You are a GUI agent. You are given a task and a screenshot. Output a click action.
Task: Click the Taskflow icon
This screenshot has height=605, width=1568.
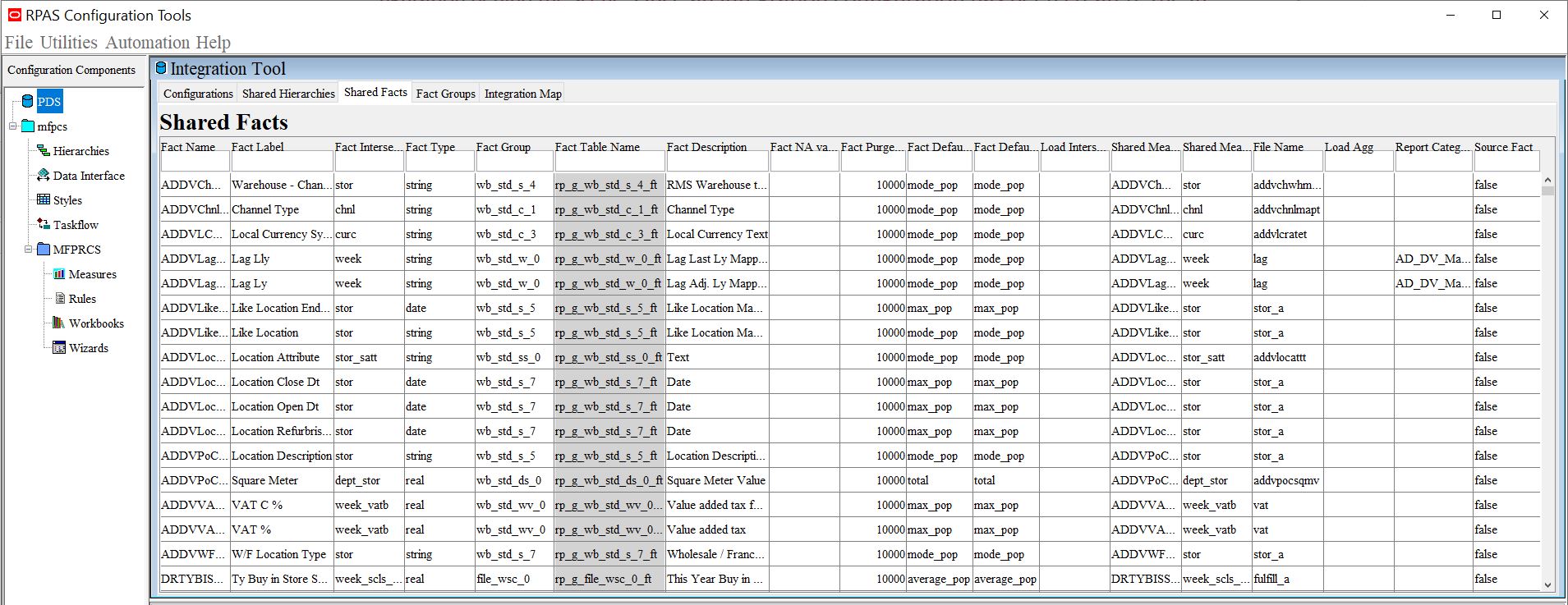pyautogui.click(x=44, y=225)
